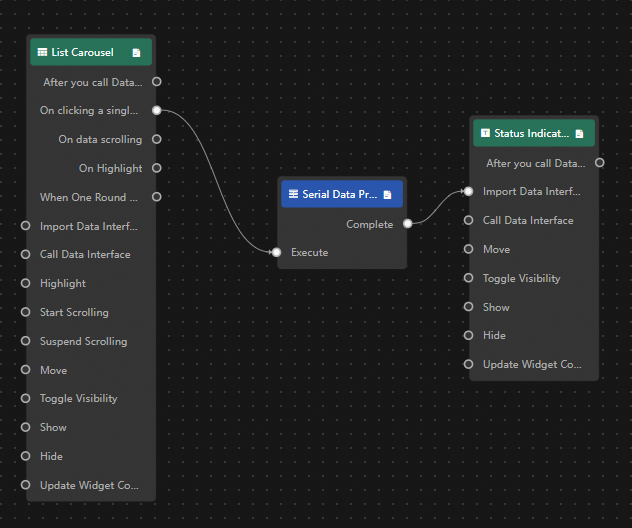Image resolution: width=632 pixels, height=528 pixels.
Task: Click the 'On Highlight' output port circle
Action: tap(156, 168)
